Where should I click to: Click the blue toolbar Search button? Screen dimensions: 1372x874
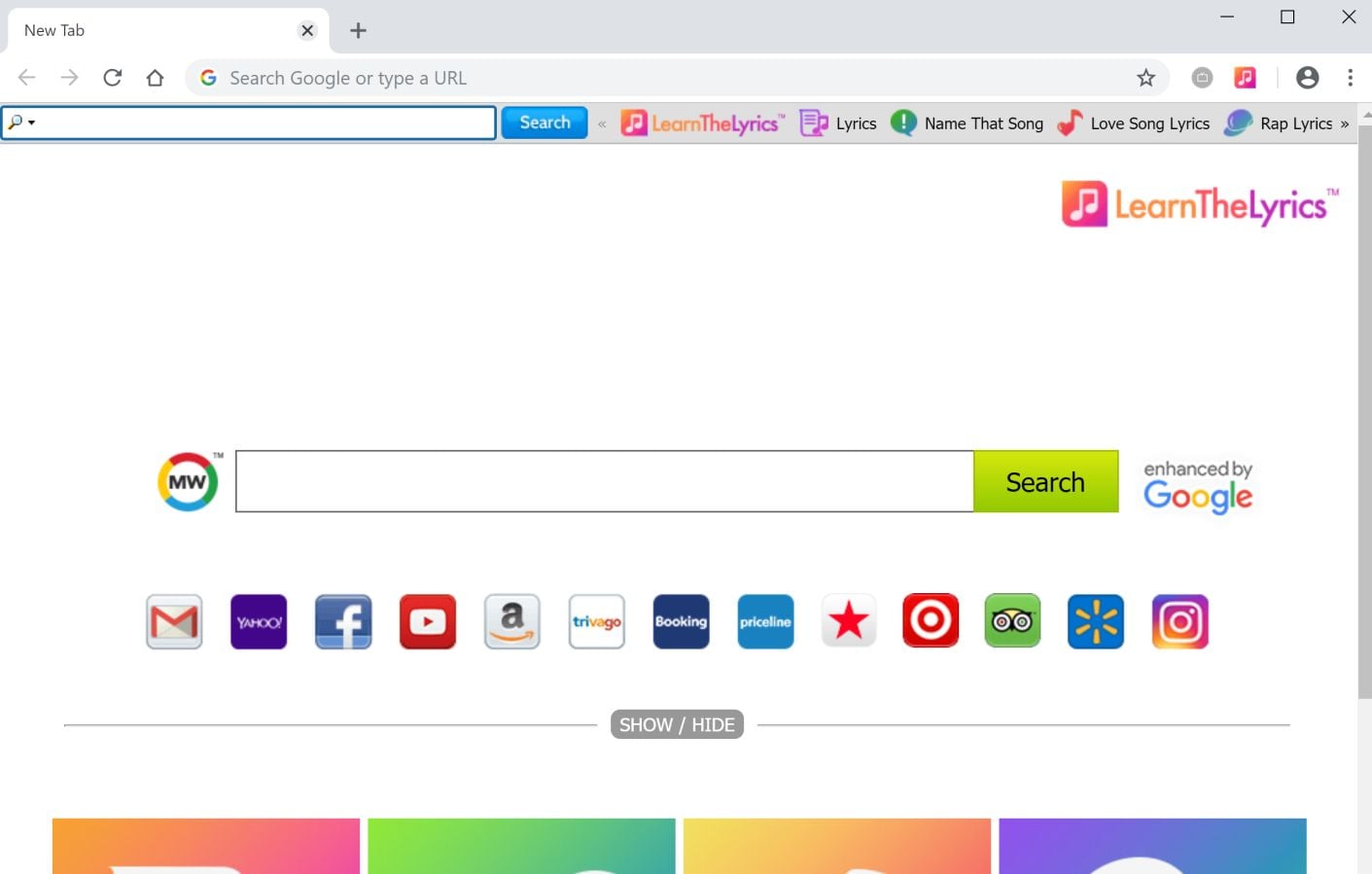coord(545,122)
